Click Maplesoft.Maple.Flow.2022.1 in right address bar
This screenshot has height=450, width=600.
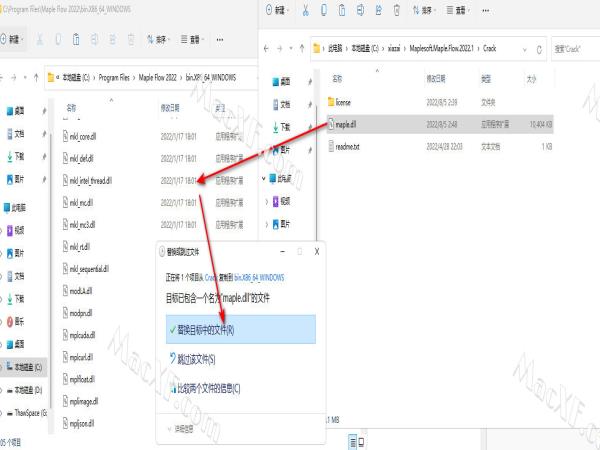pos(441,48)
